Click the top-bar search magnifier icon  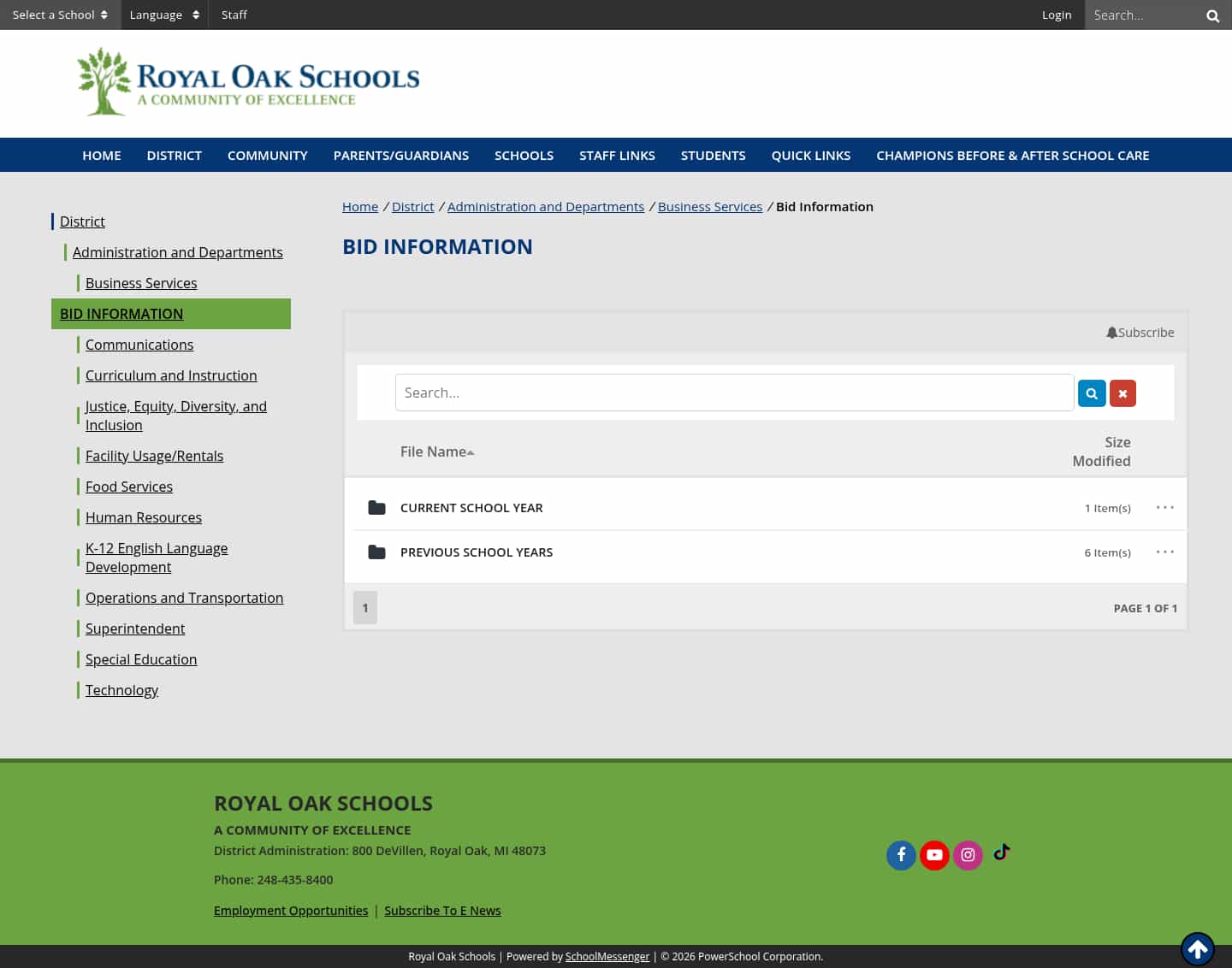pos(1212,15)
